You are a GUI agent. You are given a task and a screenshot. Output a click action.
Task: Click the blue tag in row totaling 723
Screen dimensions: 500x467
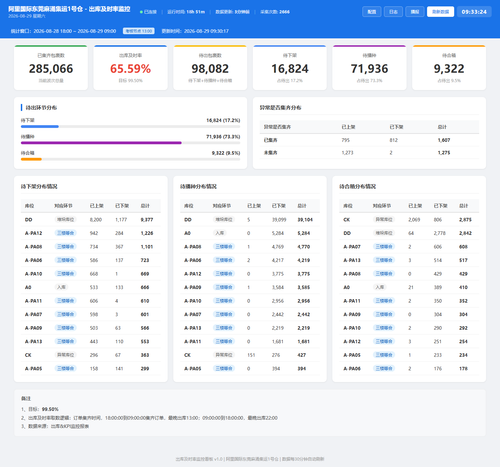(65, 260)
